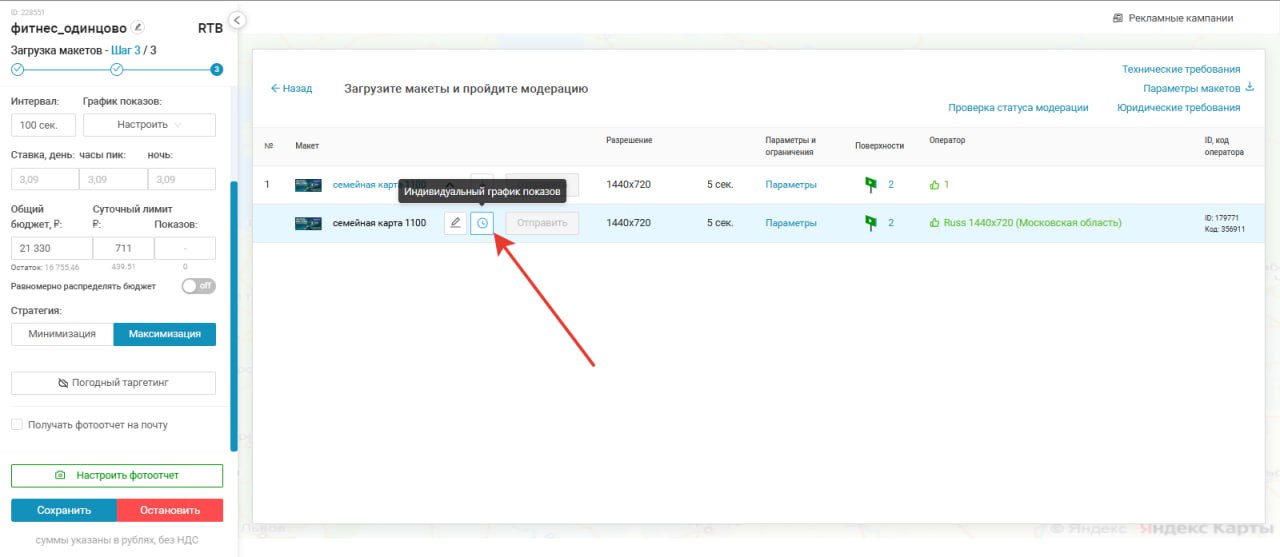1280x557 pixels.
Task: Click семейная карта 1100 name in highlighted row
Action: coord(380,223)
